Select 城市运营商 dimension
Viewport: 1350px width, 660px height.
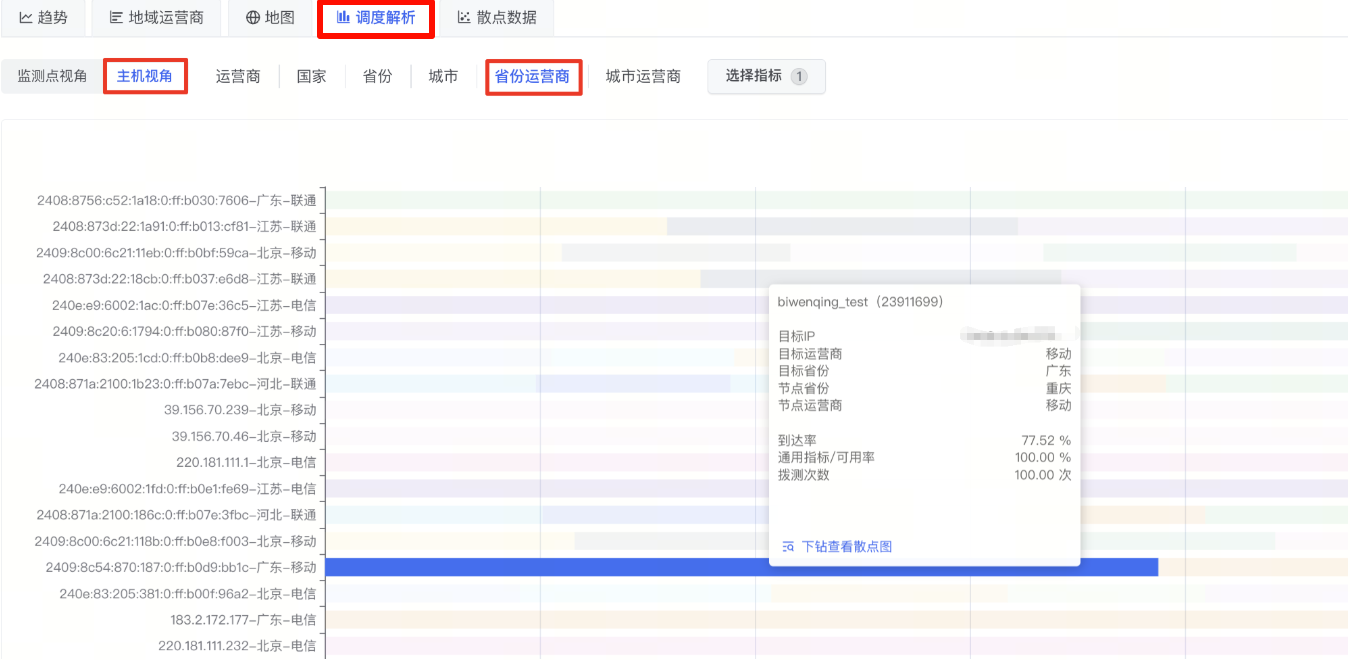643,76
